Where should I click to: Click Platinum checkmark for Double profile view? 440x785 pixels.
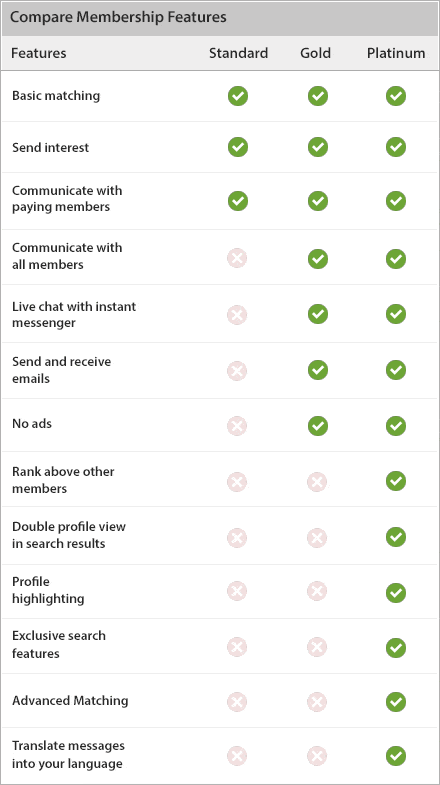[x=396, y=537]
